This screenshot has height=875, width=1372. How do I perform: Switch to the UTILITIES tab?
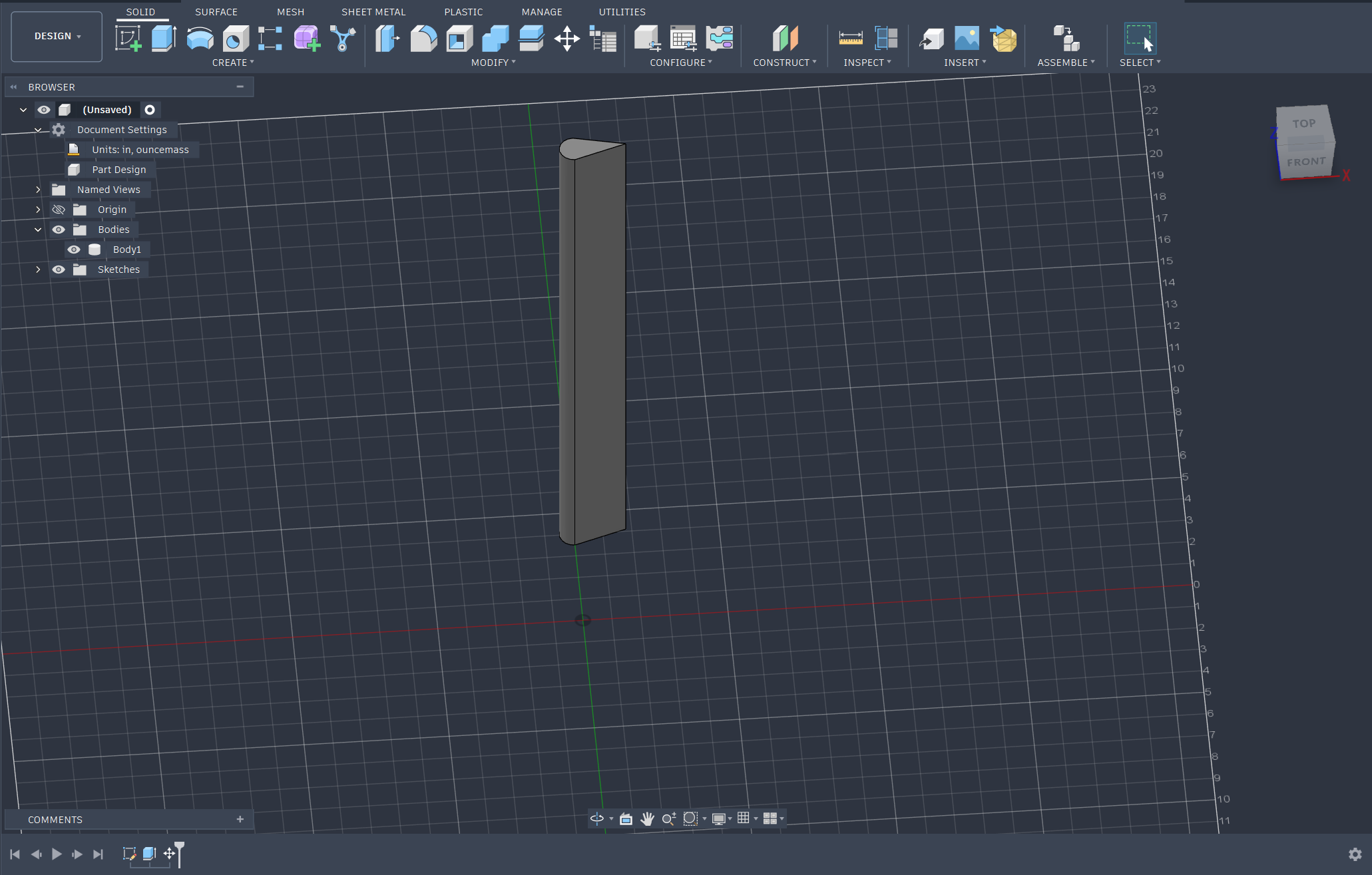(622, 12)
